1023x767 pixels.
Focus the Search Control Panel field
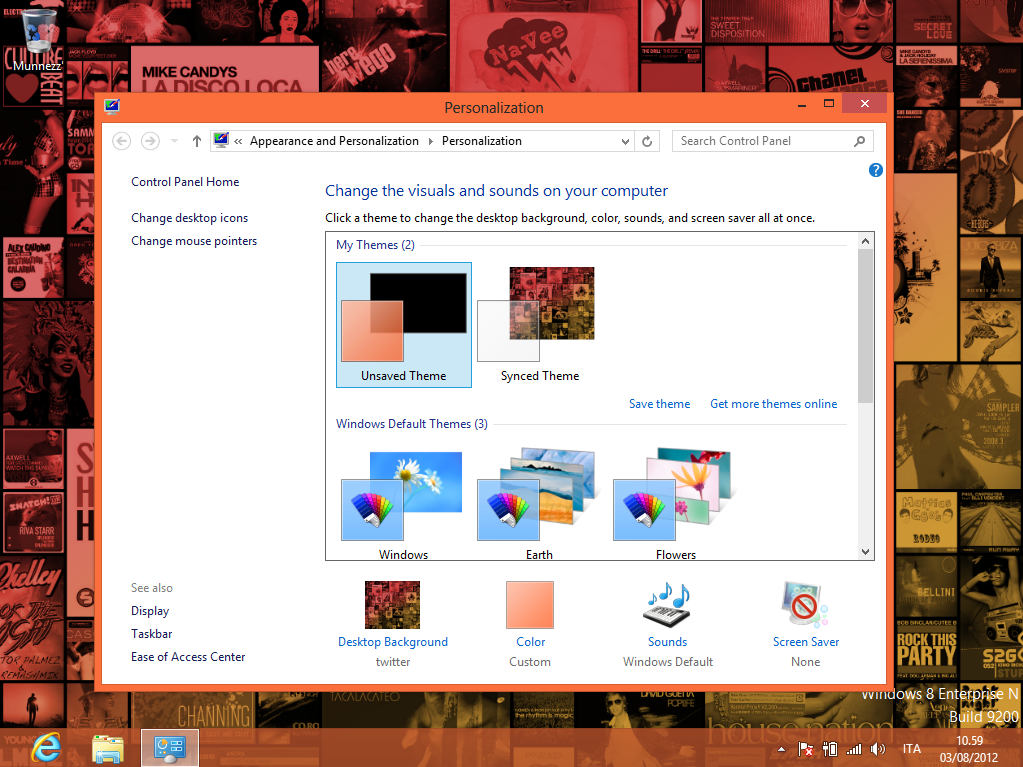(x=772, y=141)
